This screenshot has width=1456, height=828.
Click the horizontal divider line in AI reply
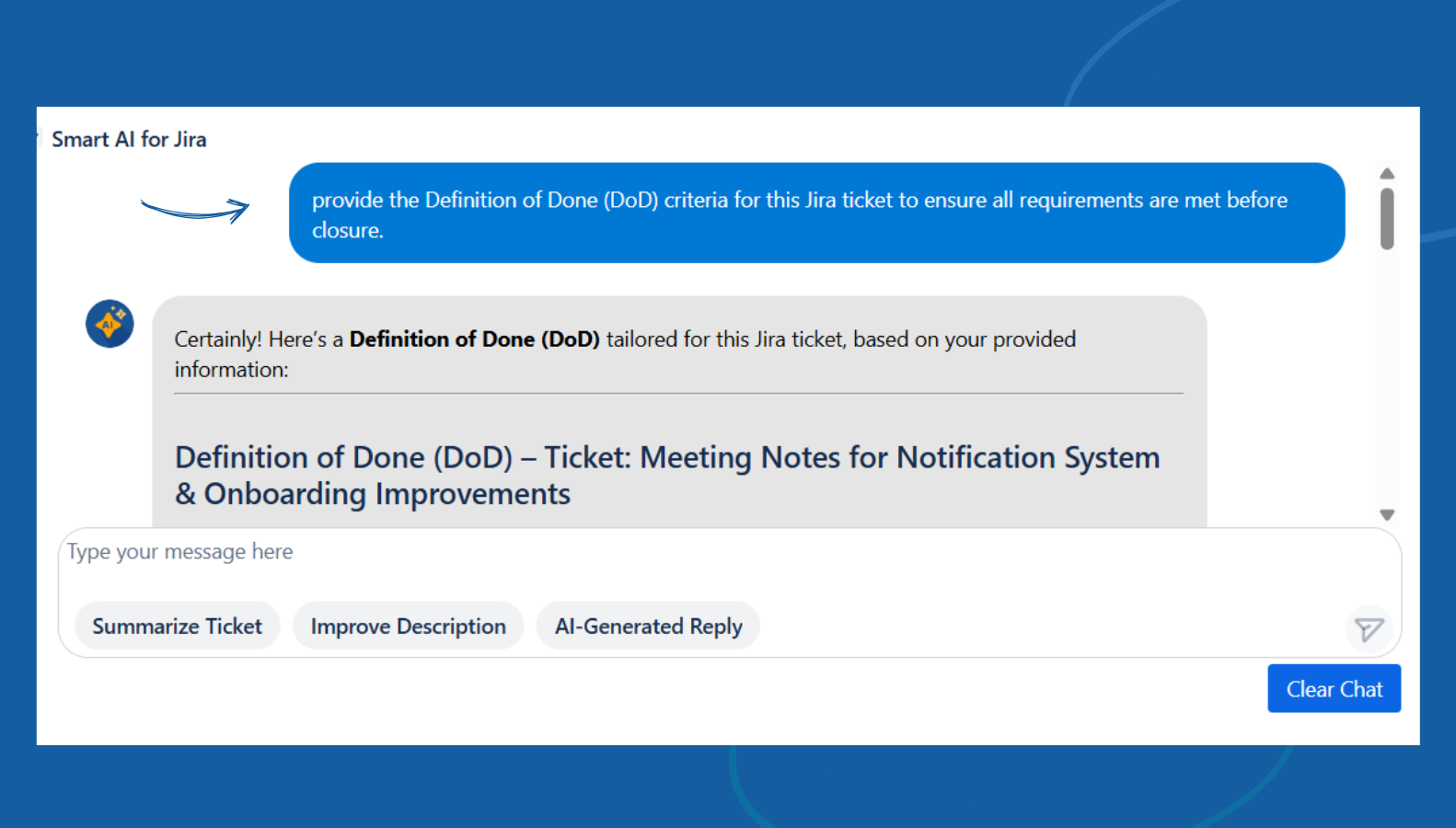[x=678, y=394]
